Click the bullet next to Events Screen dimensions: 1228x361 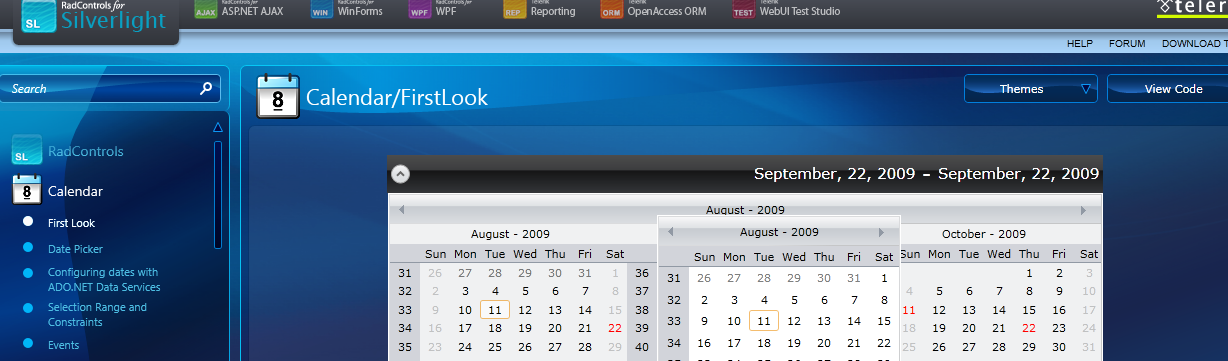(x=27, y=345)
